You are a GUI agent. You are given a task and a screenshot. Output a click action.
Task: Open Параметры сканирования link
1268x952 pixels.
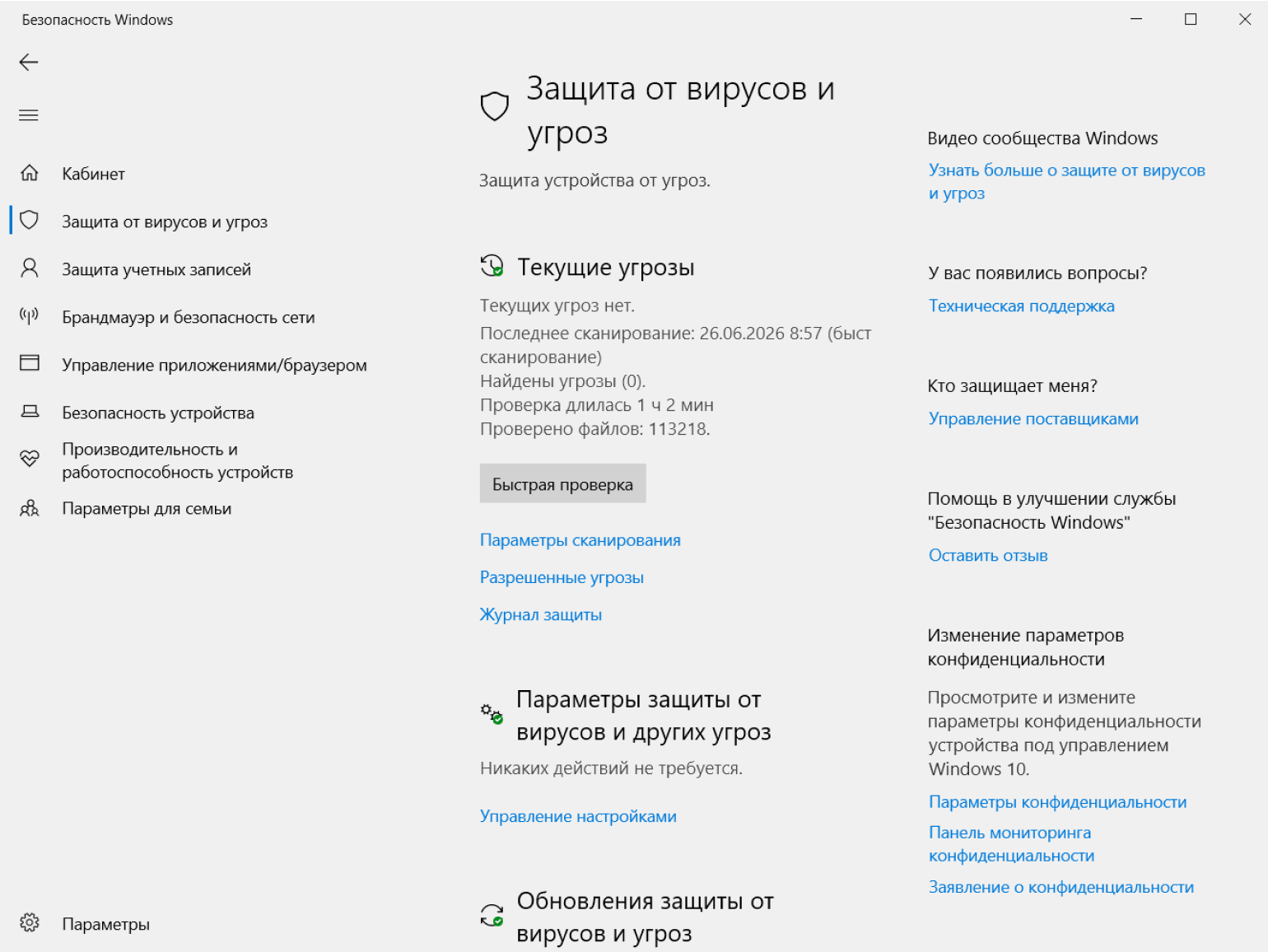(x=580, y=540)
